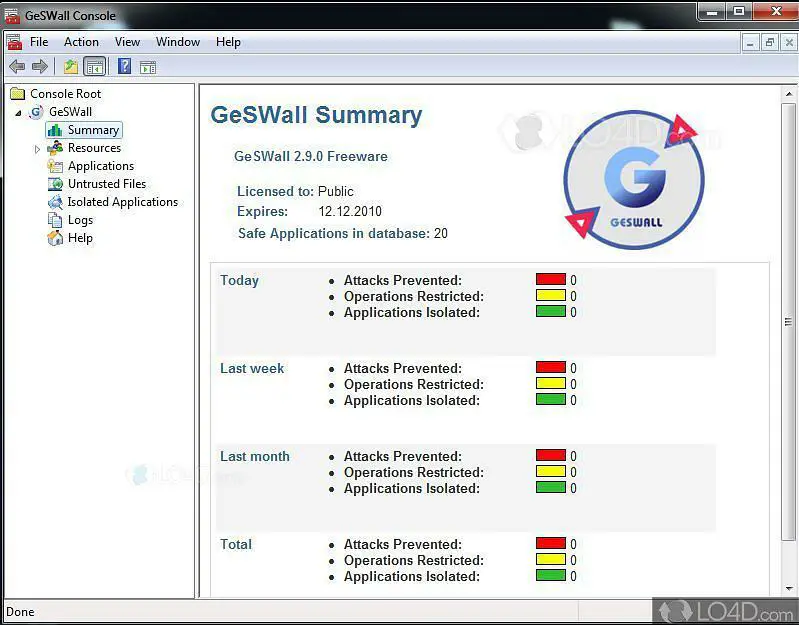Collapse the GeSWall tree node
799x625 pixels.
pyautogui.click(x=19, y=113)
